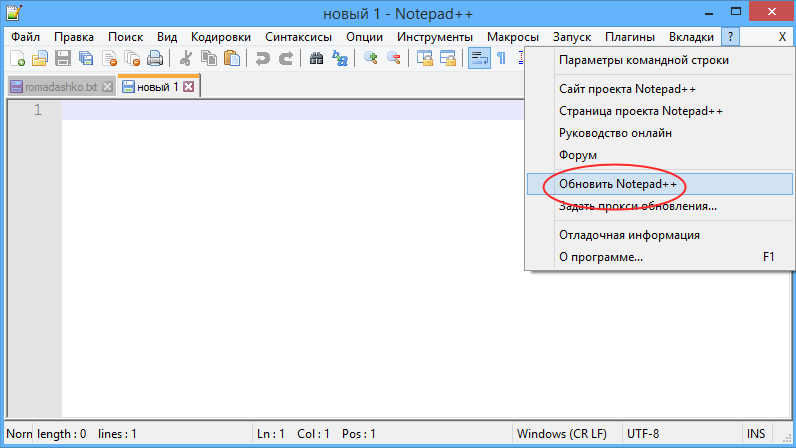Open the Запуск menu

(x=572, y=37)
